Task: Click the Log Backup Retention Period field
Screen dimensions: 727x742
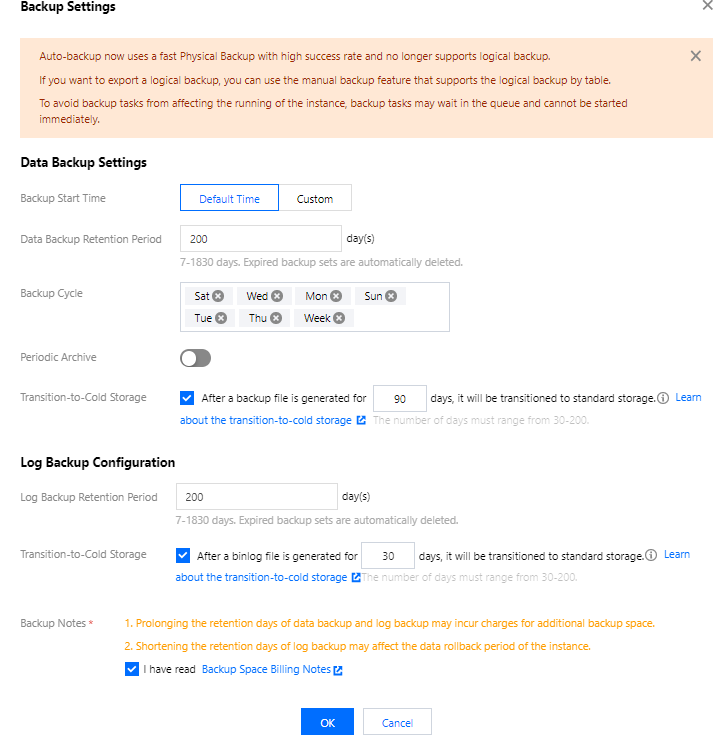Action: pyautogui.click(x=256, y=497)
